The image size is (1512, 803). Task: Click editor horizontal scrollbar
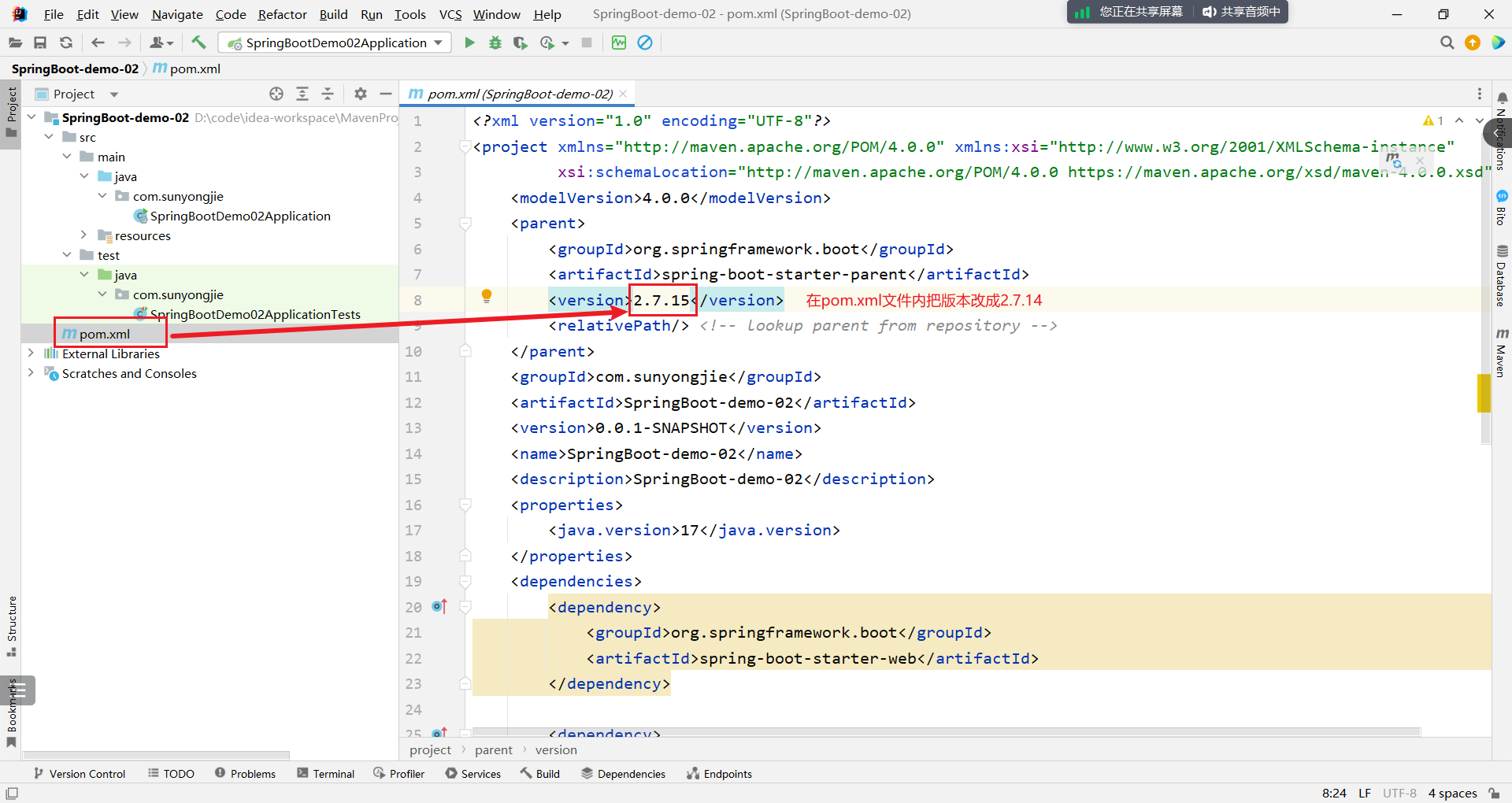(945, 731)
